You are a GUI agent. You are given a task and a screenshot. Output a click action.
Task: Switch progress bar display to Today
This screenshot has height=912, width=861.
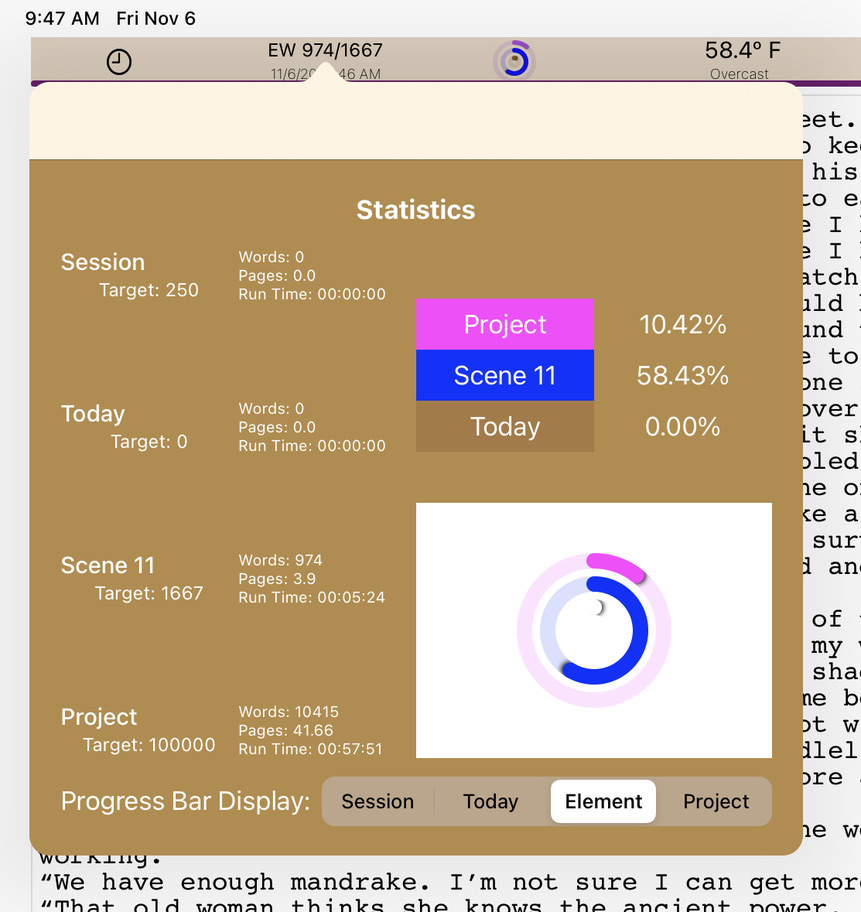tap(490, 802)
